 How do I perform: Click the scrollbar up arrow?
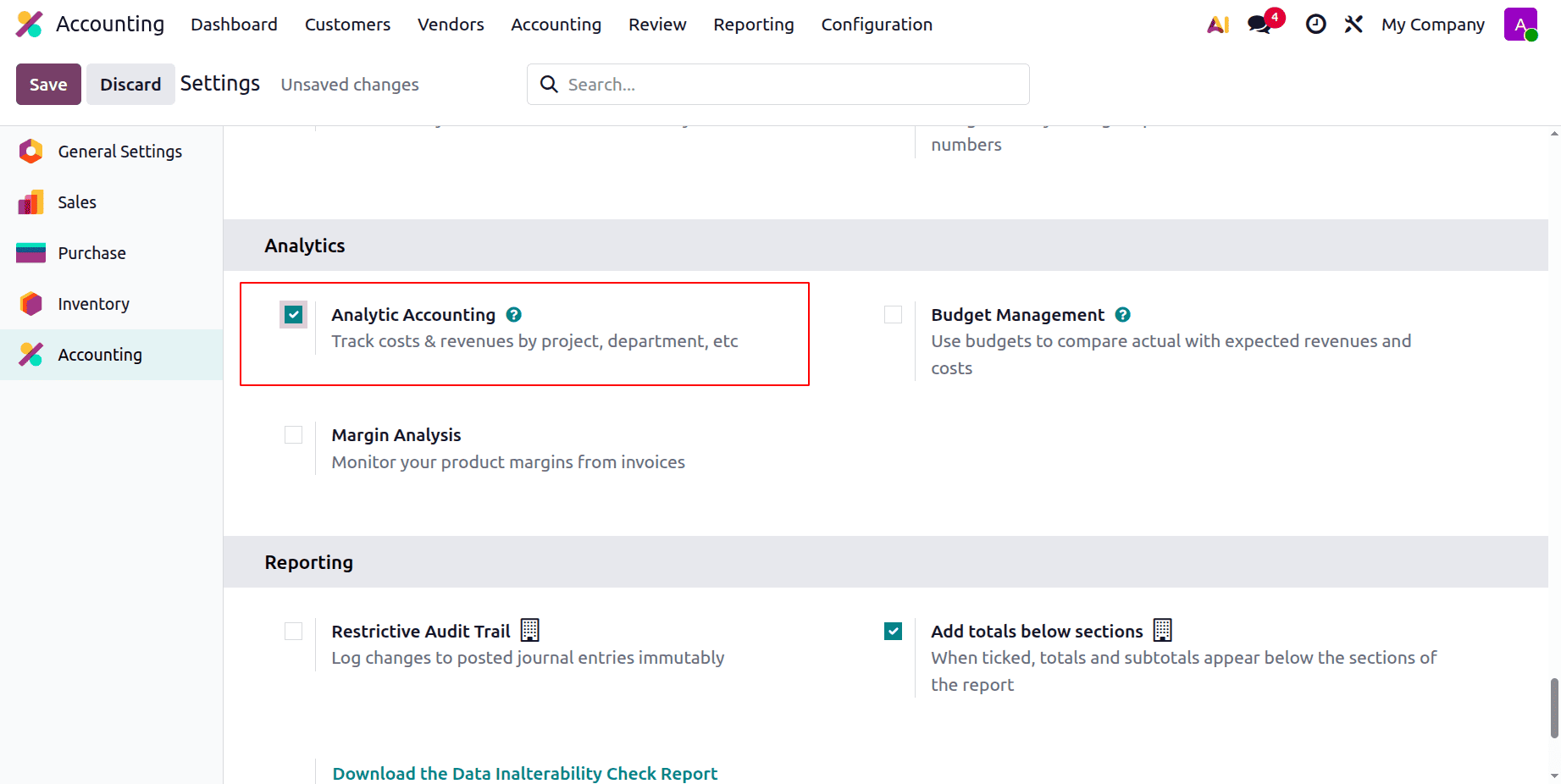click(1554, 133)
